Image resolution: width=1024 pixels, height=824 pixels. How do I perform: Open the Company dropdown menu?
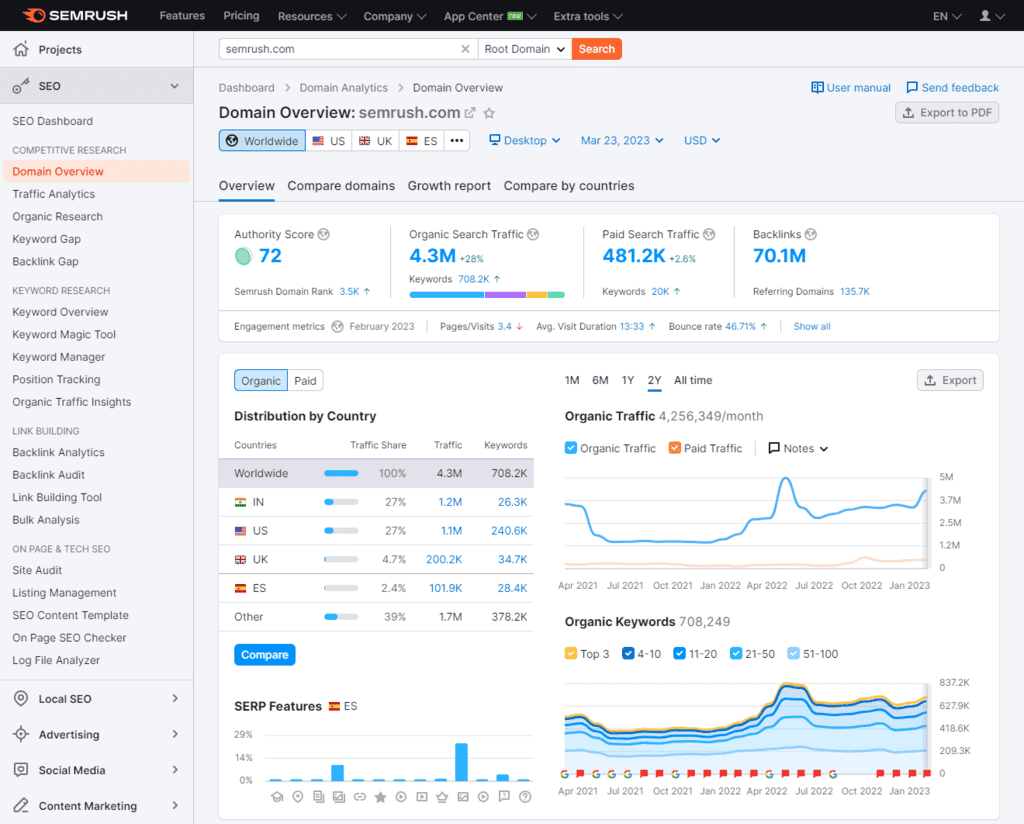pyautogui.click(x=394, y=16)
